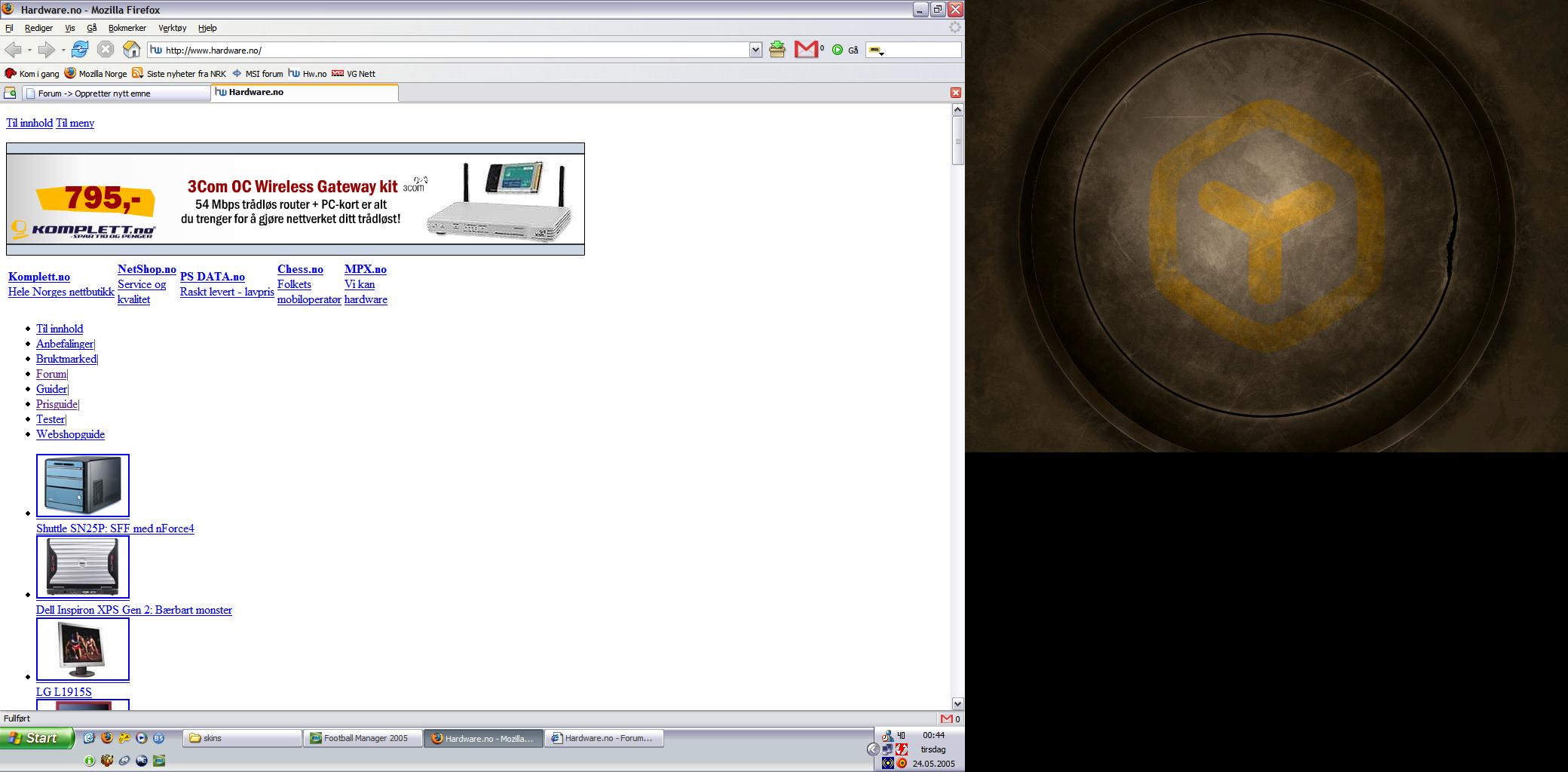Open the Chess.no sponsor link

tap(300, 269)
